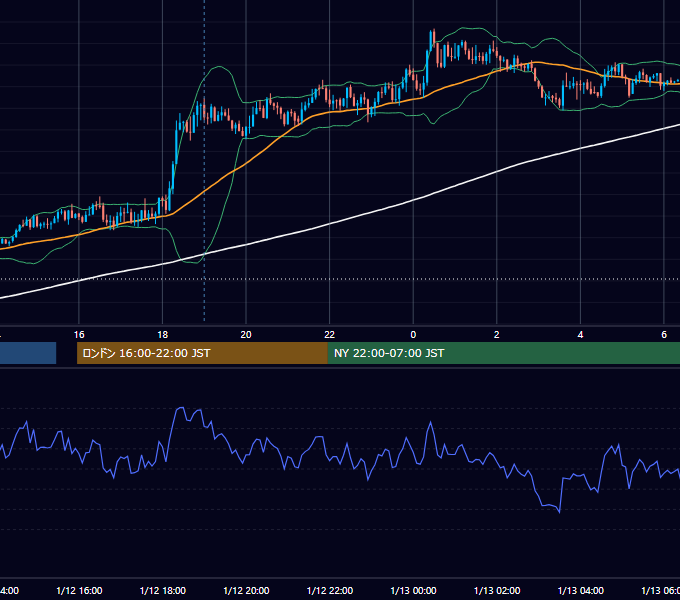This screenshot has height=600, width=680.
Task: Click the '0' hour label on upper axis
Action: tap(413, 335)
